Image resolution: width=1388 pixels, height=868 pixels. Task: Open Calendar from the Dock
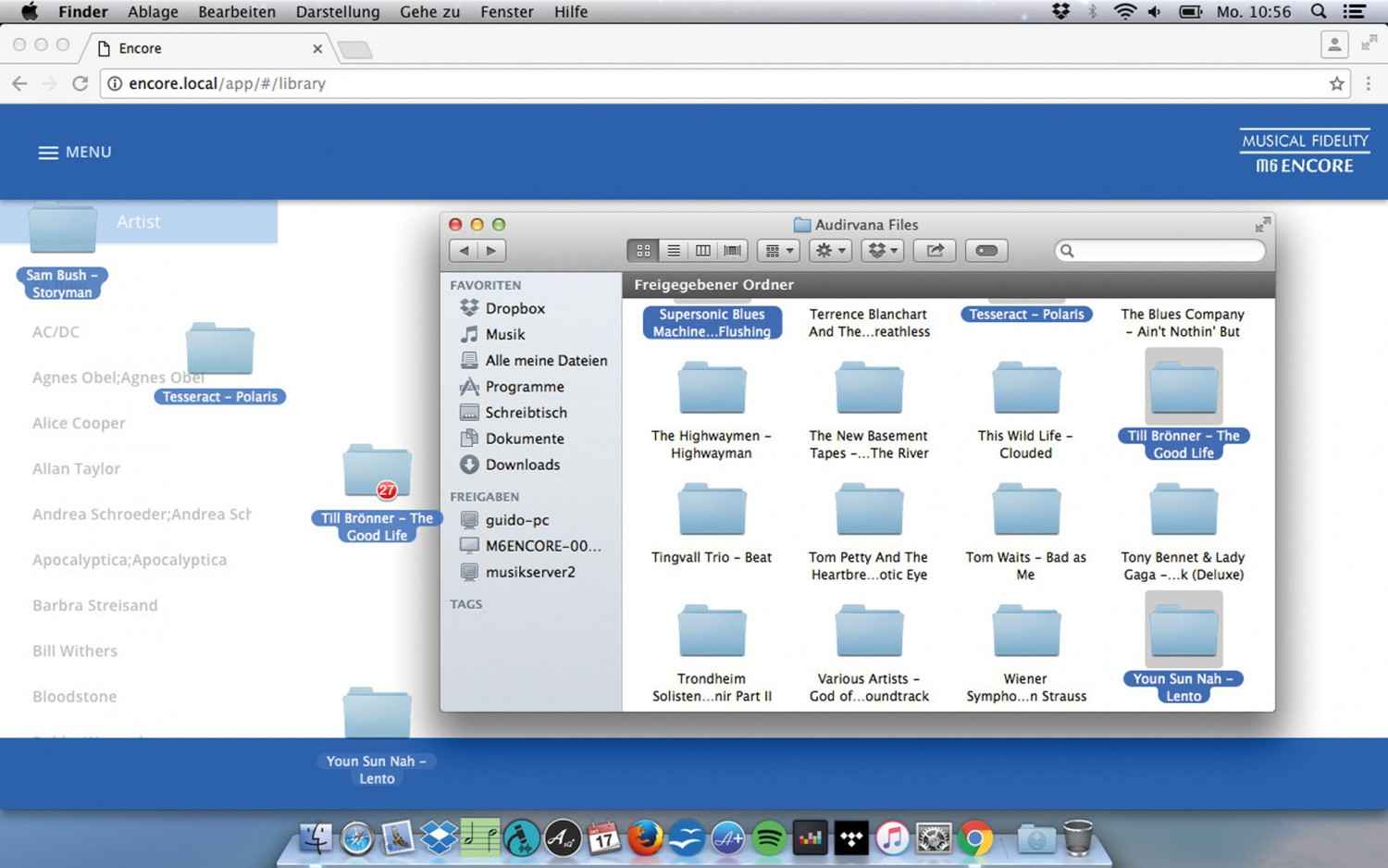604,838
